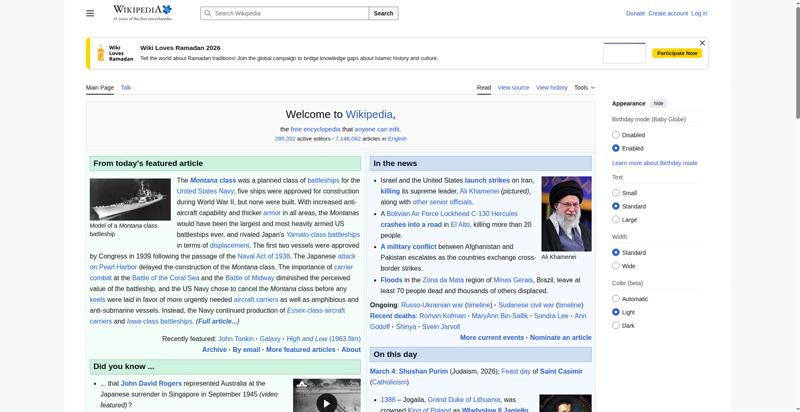This screenshot has width=800, height=412.
Task: Close the Wiki Loves Ramadan banner
Action: pyautogui.click(x=702, y=43)
